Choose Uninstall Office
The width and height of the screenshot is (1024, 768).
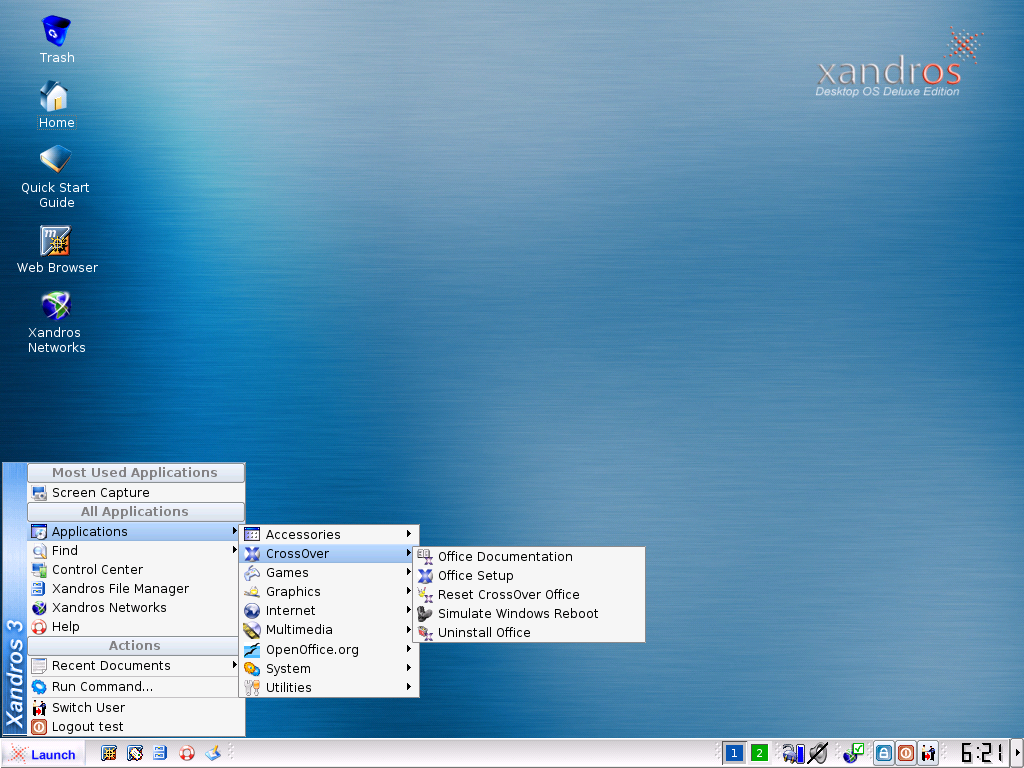tap(530, 632)
